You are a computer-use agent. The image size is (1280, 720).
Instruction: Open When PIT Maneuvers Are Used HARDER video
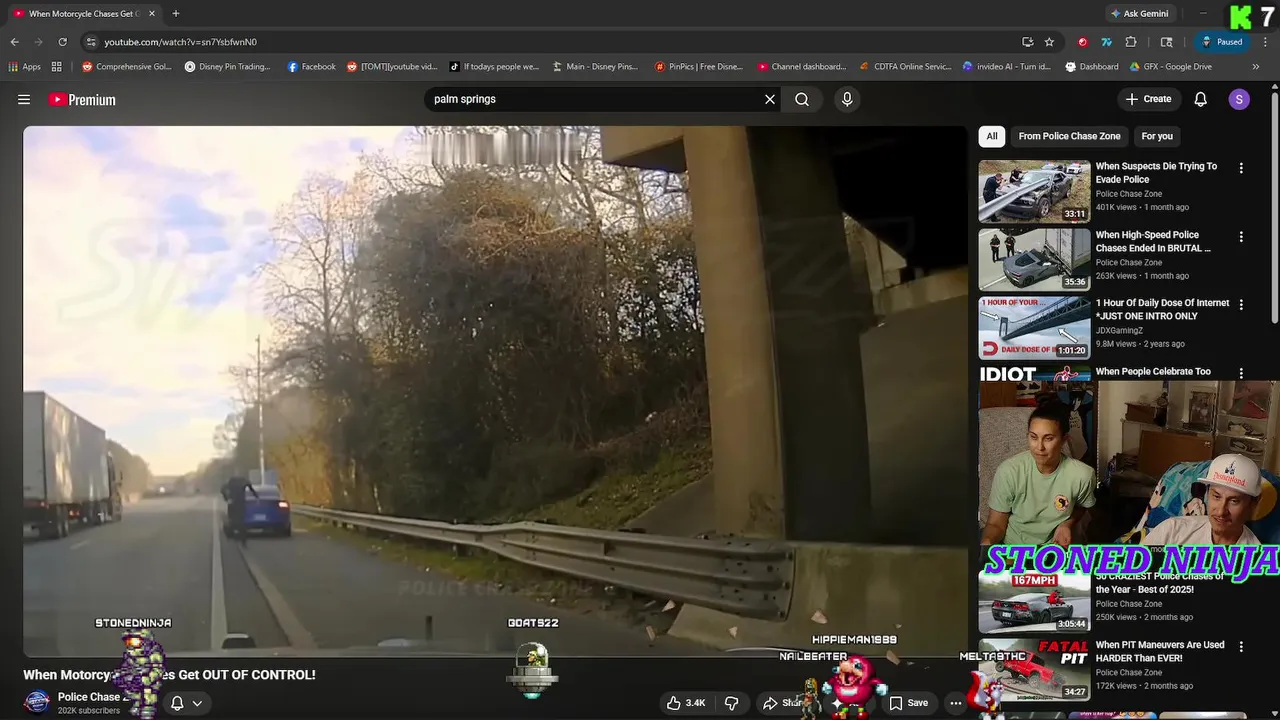(1160, 651)
